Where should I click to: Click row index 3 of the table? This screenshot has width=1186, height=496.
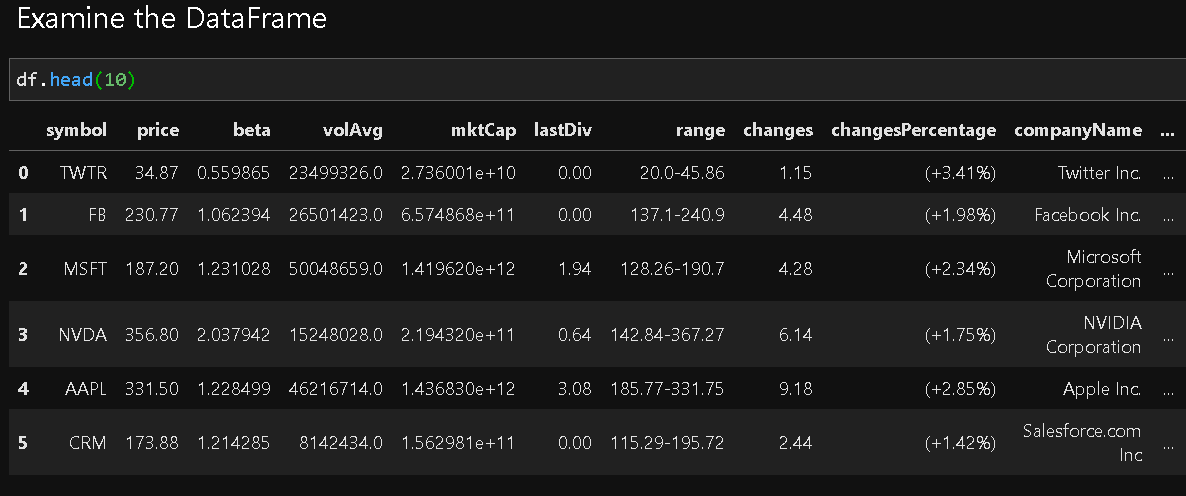(x=23, y=335)
